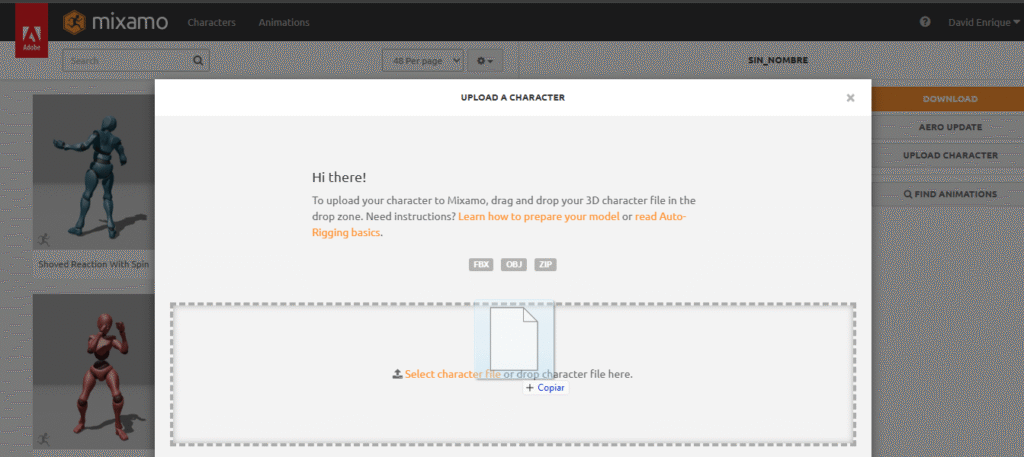Select the red character animation thumbnail
This screenshot has height=457, width=1024.
(x=93, y=372)
